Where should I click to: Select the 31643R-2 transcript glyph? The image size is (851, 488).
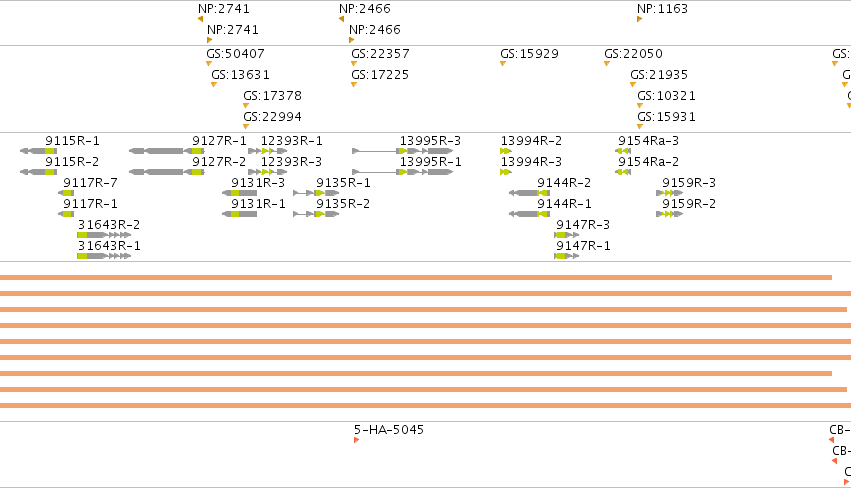pyautogui.click(x=104, y=235)
